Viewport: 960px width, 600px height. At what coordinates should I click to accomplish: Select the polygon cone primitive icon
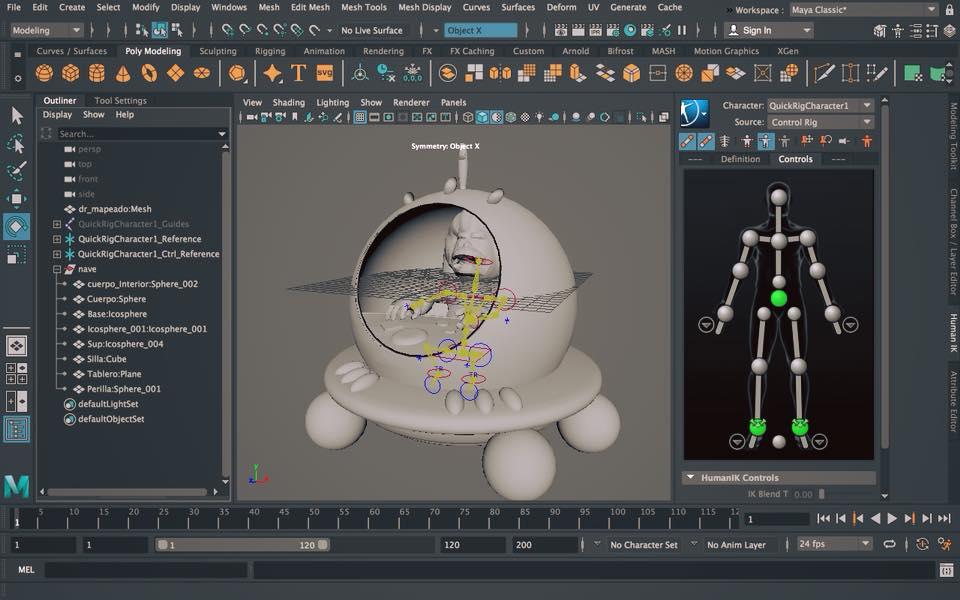tap(123, 73)
